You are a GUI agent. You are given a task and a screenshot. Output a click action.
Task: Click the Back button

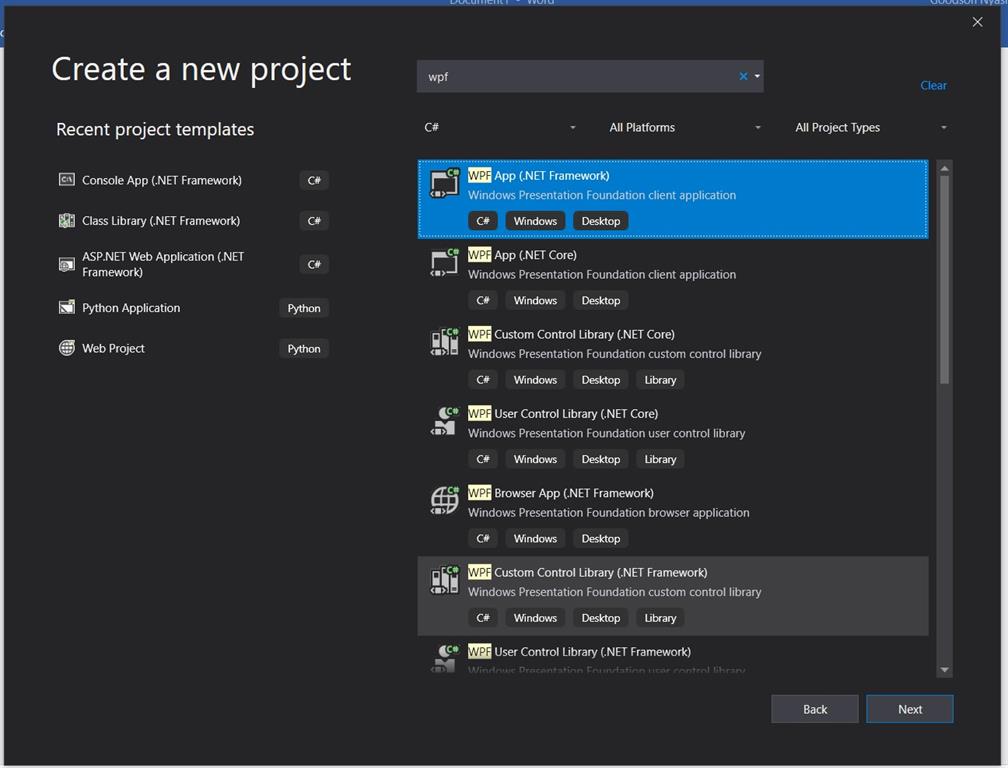click(x=814, y=708)
